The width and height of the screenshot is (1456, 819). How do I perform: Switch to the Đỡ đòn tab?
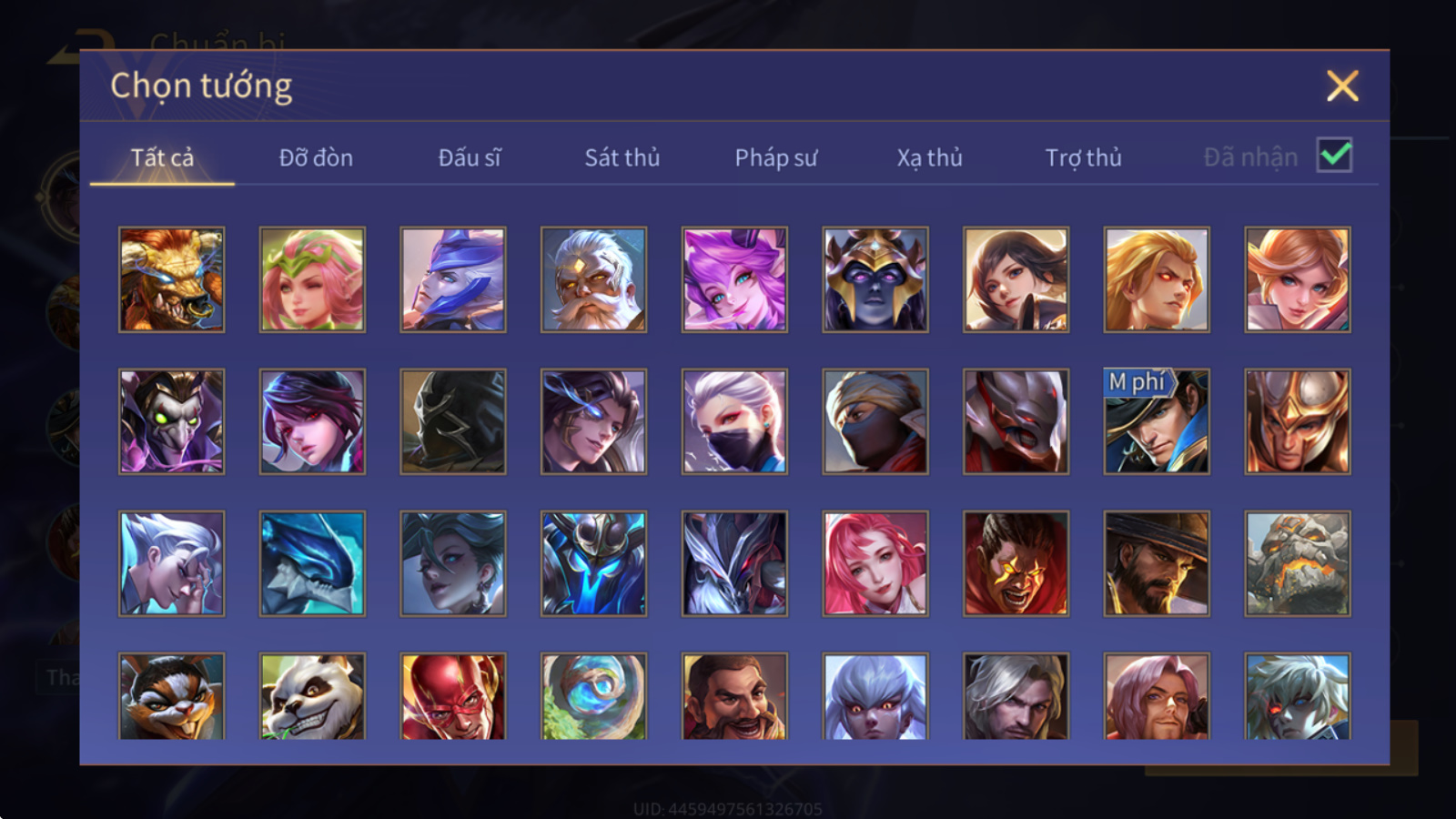[x=316, y=157]
